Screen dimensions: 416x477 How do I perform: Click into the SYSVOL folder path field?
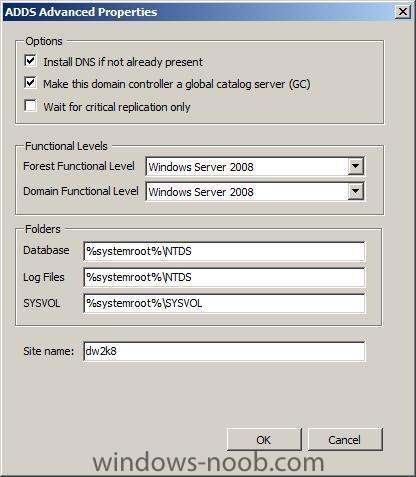(224, 303)
